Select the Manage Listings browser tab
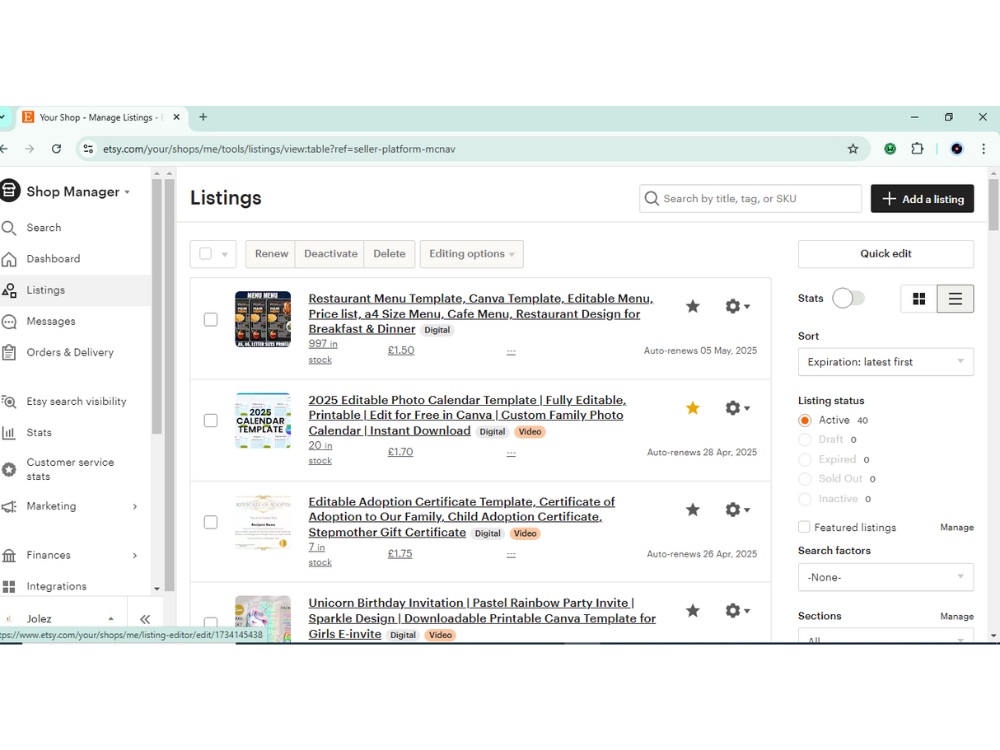1000x750 pixels. pos(102,117)
